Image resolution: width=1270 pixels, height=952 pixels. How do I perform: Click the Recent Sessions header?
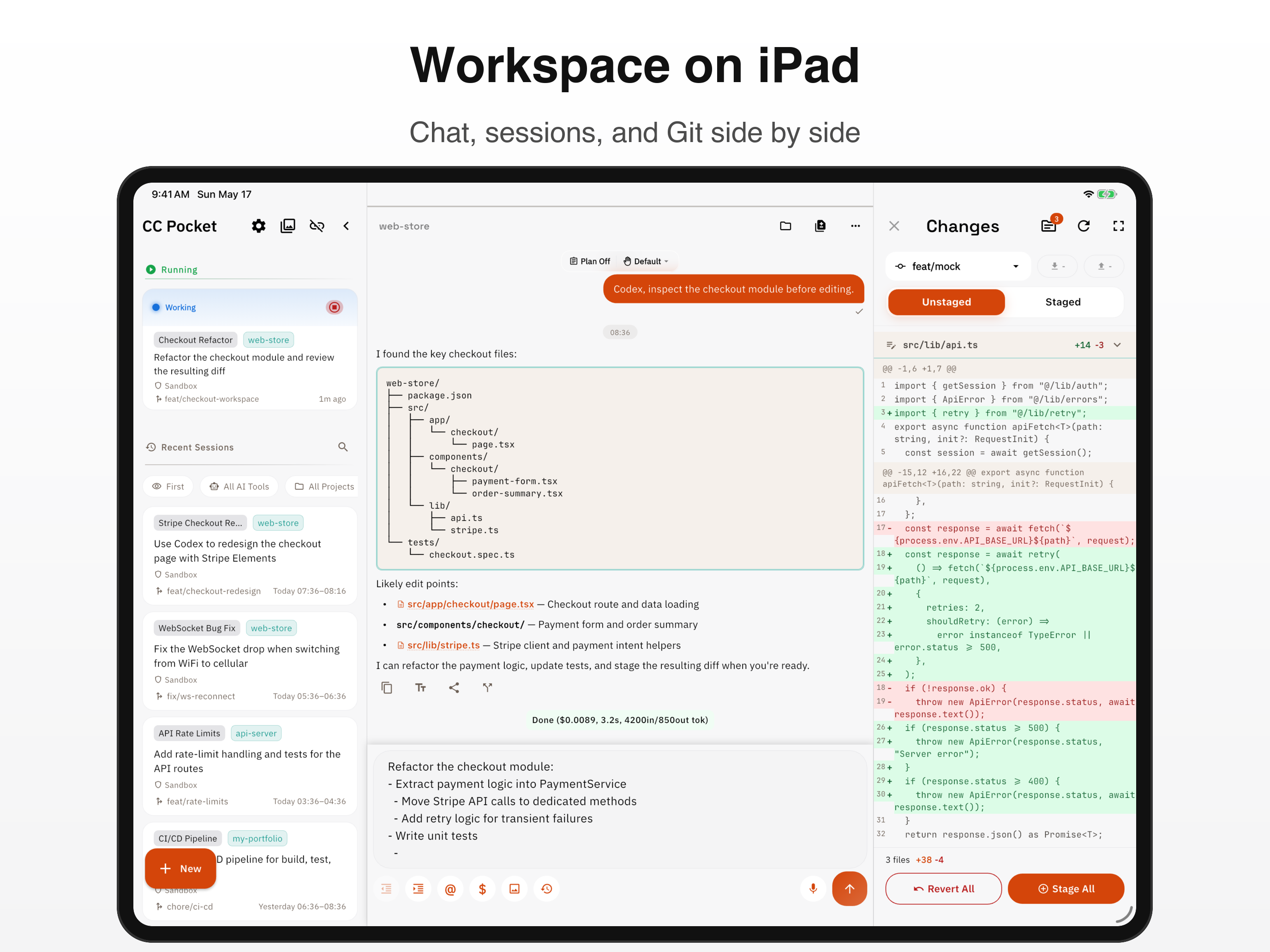point(198,447)
